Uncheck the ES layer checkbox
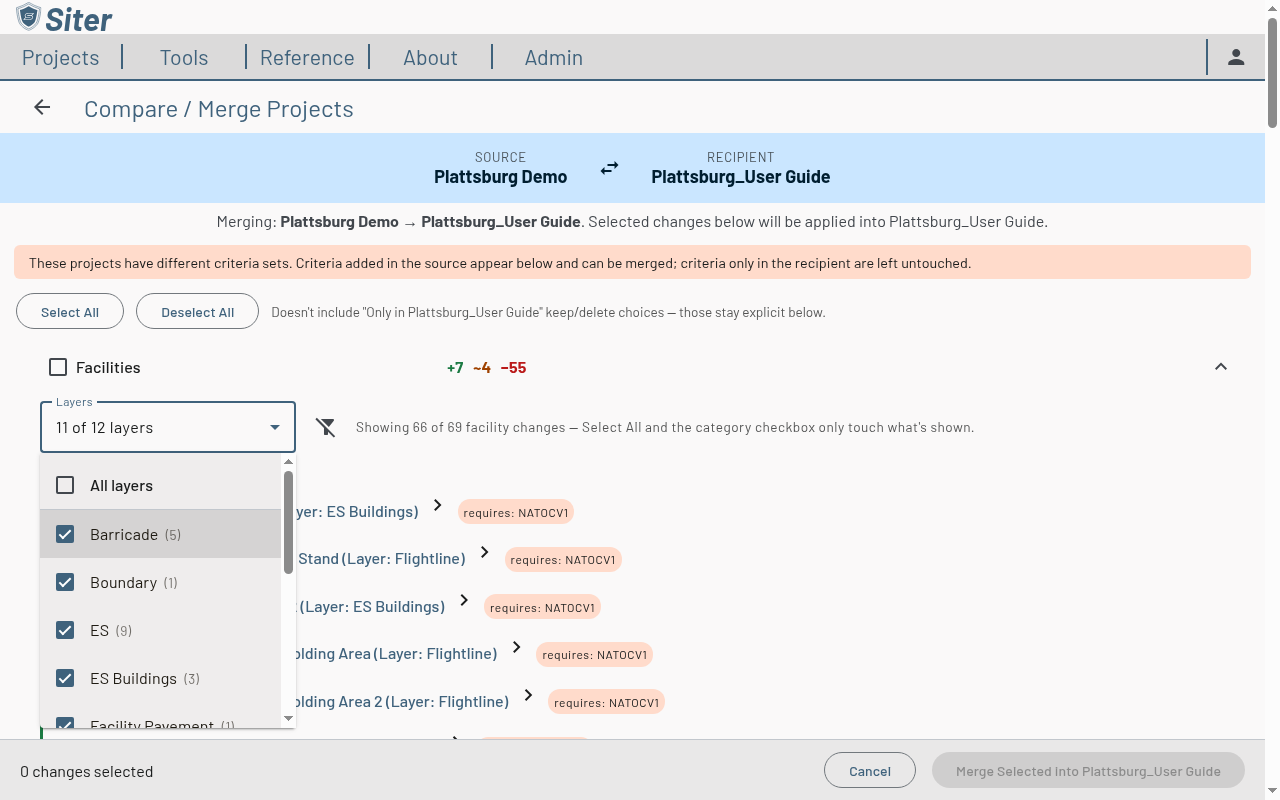 point(65,630)
